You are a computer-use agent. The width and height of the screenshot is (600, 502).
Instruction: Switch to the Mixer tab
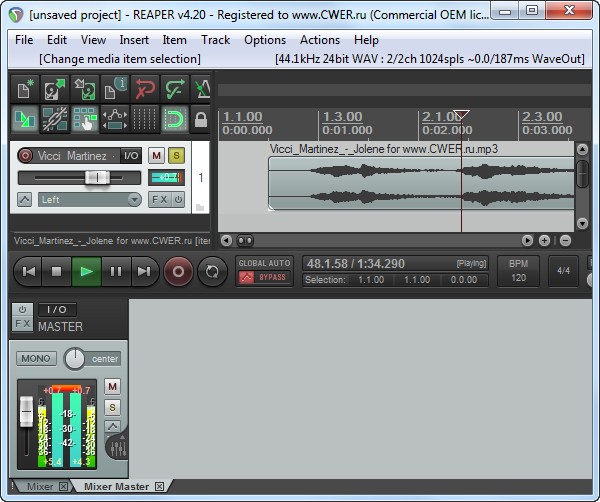pyautogui.click(x=40, y=487)
